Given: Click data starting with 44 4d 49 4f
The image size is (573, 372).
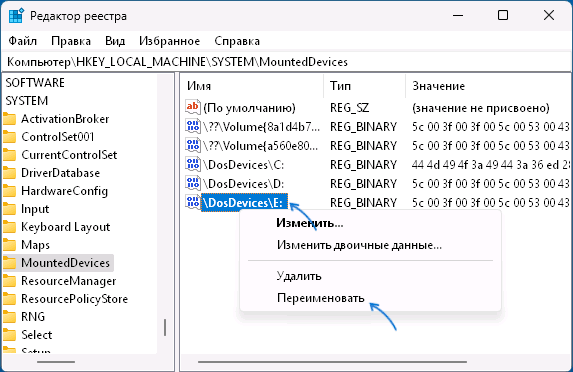Looking at the screenshot, I should coord(491,165).
